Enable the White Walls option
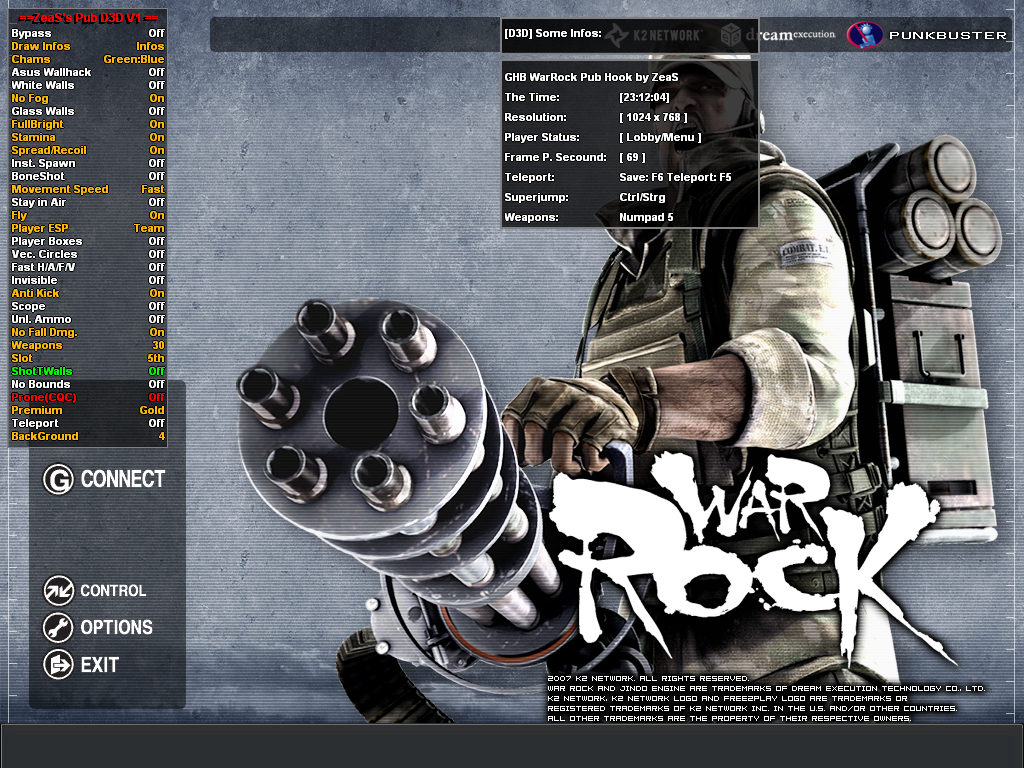1024x768 pixels. pyautogui.click(x=88, y=86)
